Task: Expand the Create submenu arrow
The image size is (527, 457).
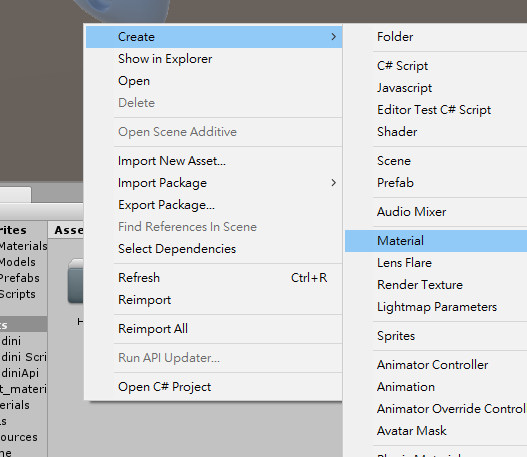Action: pyautogui.click(x=333, y=37)
